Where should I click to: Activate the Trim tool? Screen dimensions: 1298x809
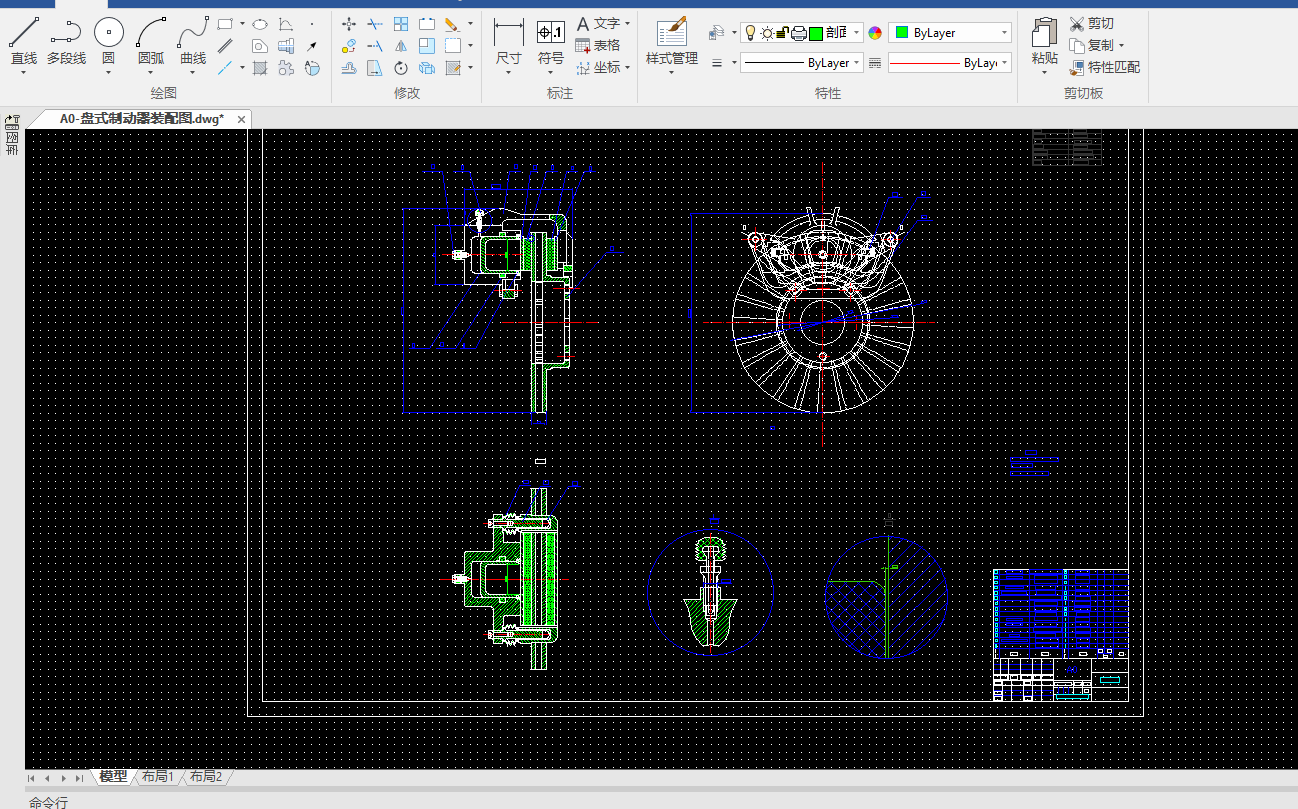(x=375, y=24)
